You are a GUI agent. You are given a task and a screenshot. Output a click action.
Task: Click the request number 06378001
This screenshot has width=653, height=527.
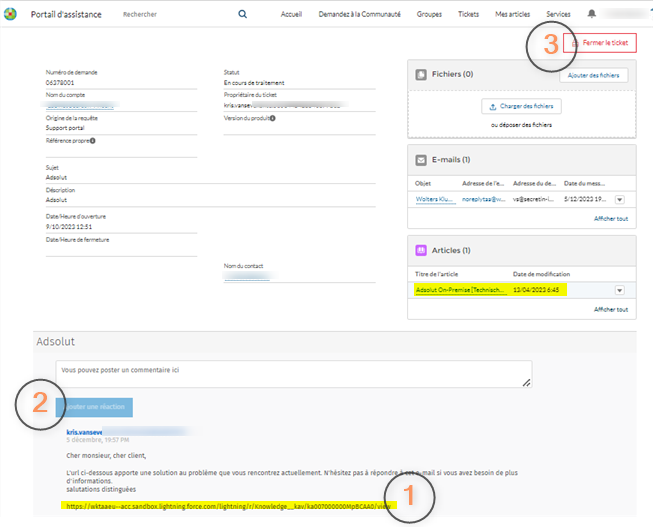click(60, 83)
